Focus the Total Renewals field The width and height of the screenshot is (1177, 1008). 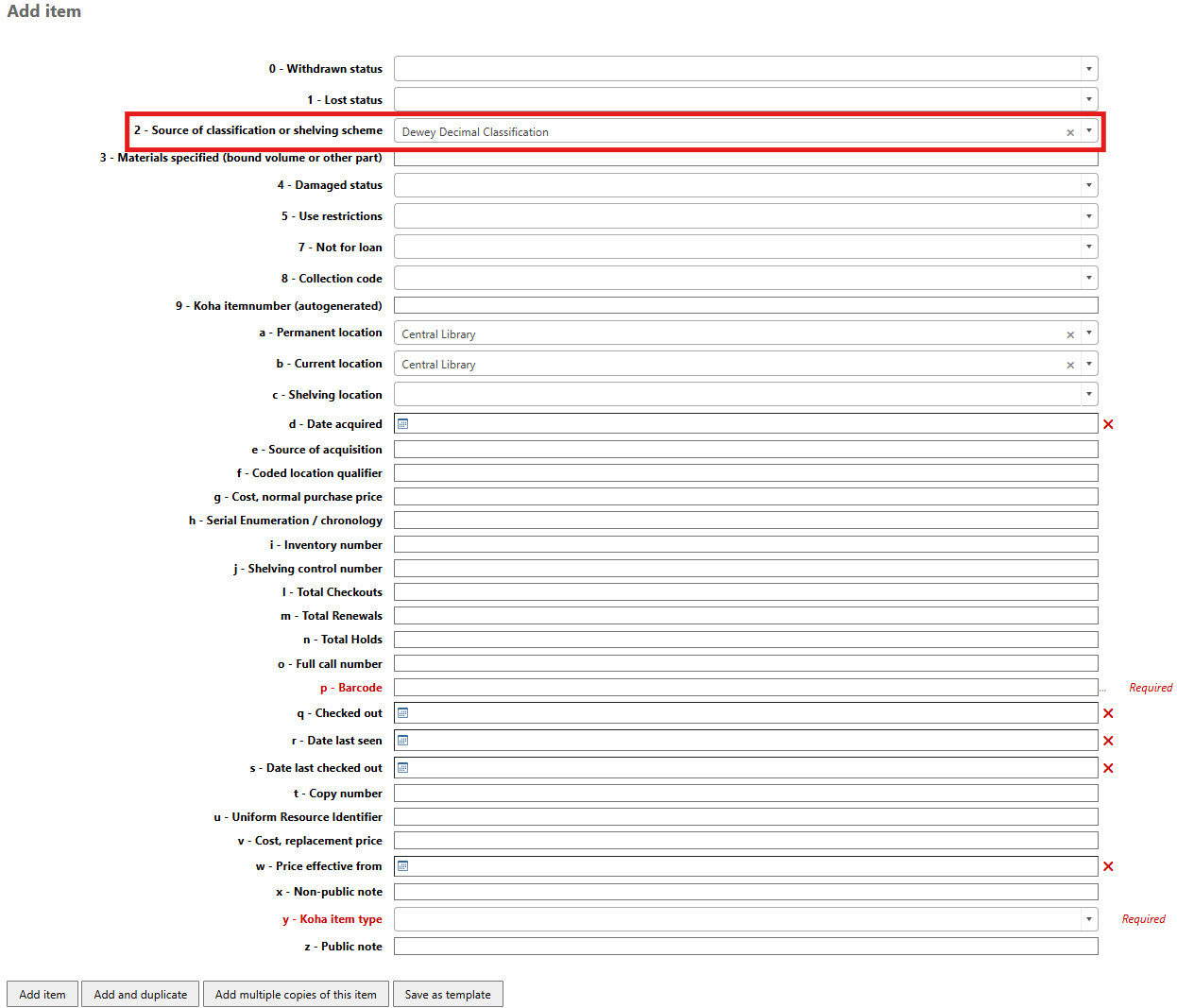(746, 616)
